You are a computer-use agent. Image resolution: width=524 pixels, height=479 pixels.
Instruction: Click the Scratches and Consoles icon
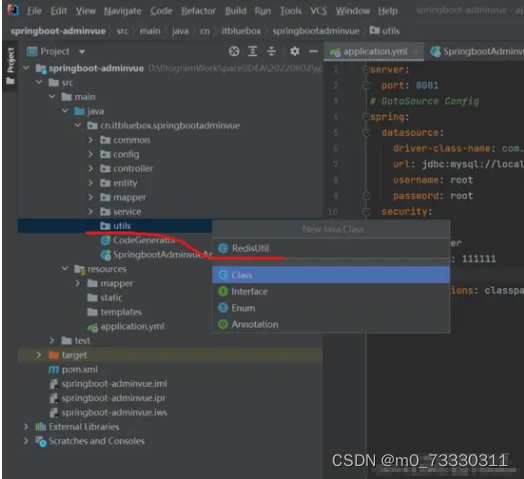(41, 441)
